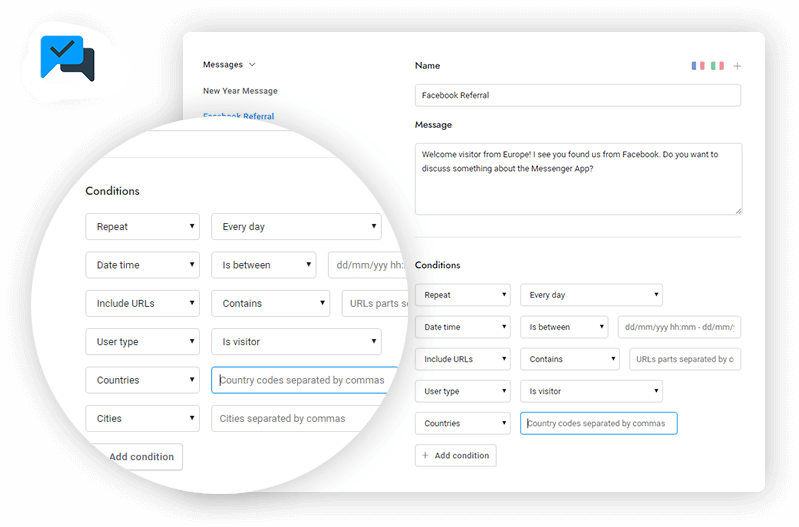Click the date range field in right panel
Screen dimensions: 799x527
[678, 327]
